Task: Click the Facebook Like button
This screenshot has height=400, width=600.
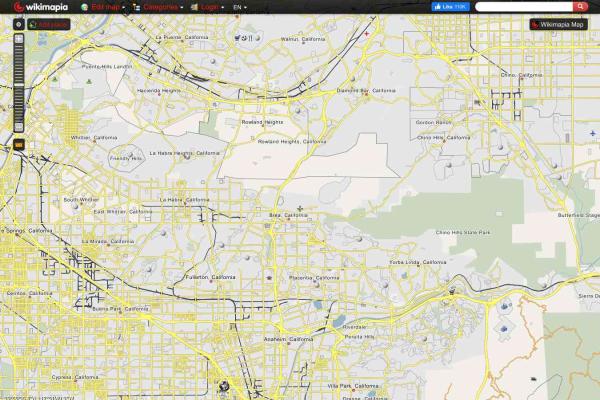Action: click(x=450, y=7)
